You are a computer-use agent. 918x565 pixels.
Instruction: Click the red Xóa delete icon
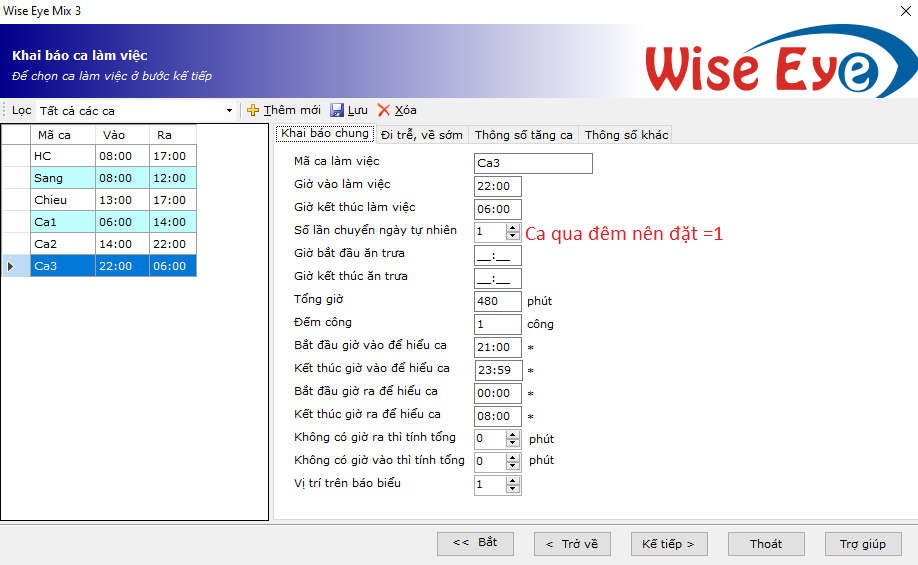384,110
